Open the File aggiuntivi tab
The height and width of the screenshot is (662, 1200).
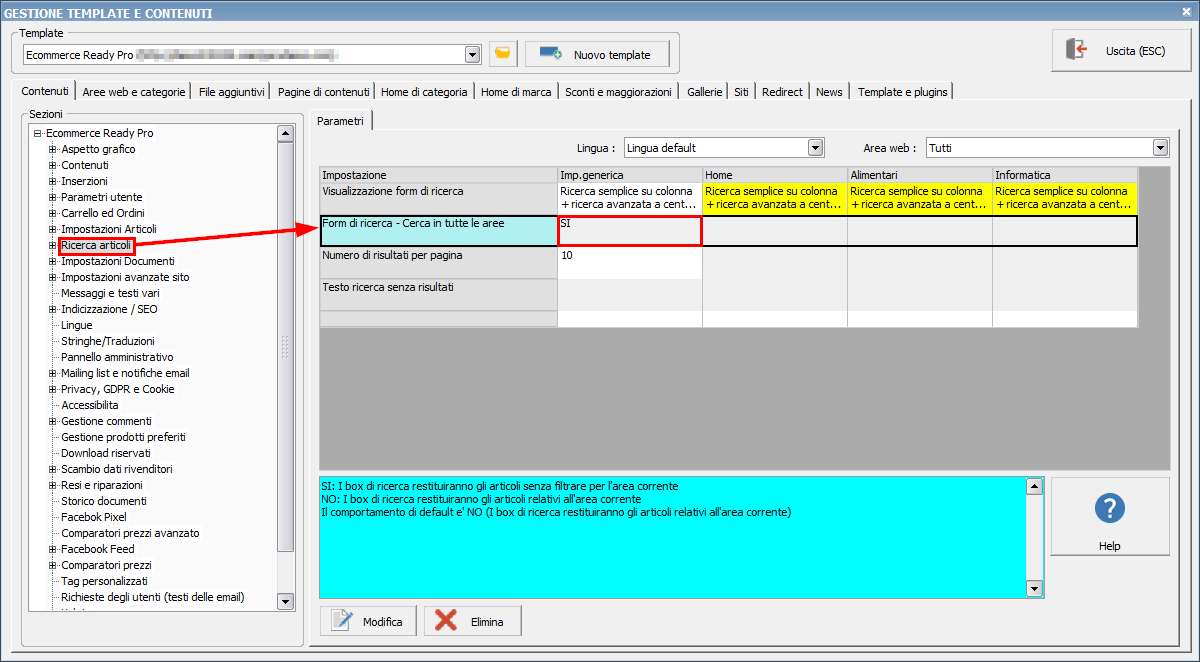click(232, 92)
